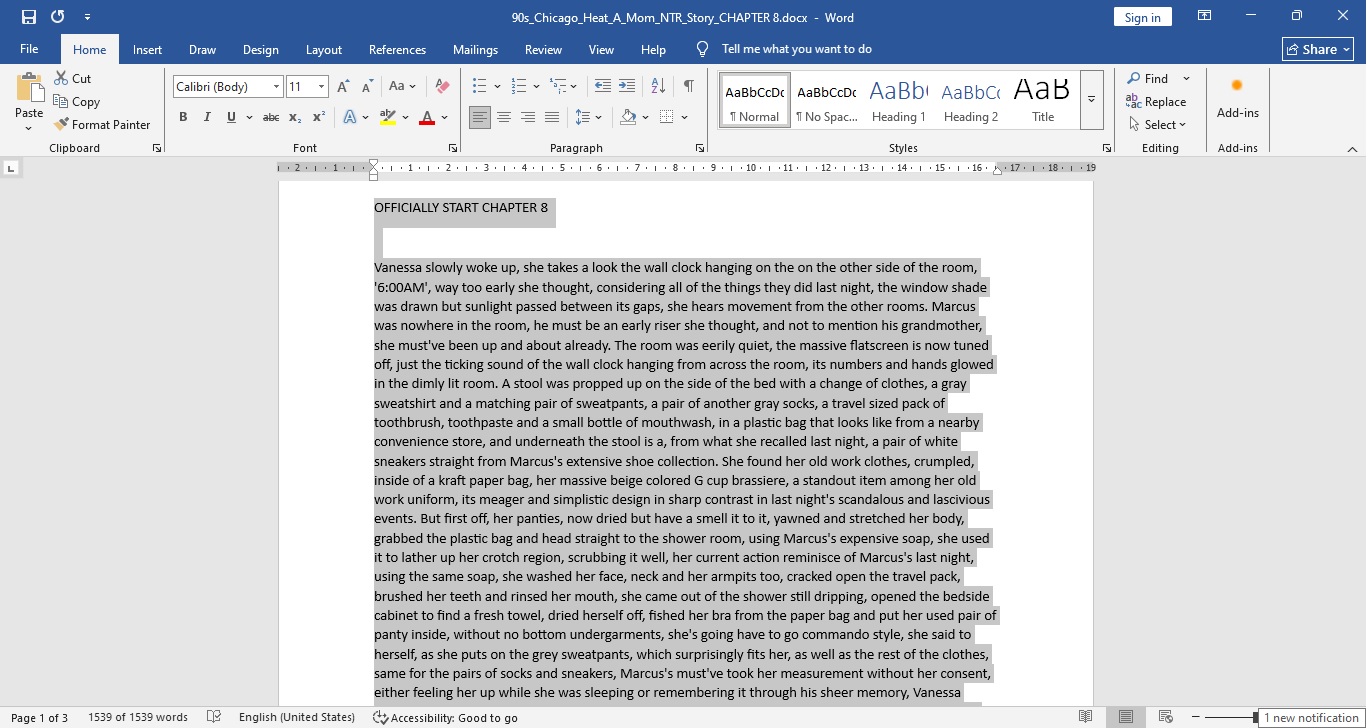Expand the Styles gallery
Viewport: 1368px width, 728px height.
click(x=1091, y=100)
